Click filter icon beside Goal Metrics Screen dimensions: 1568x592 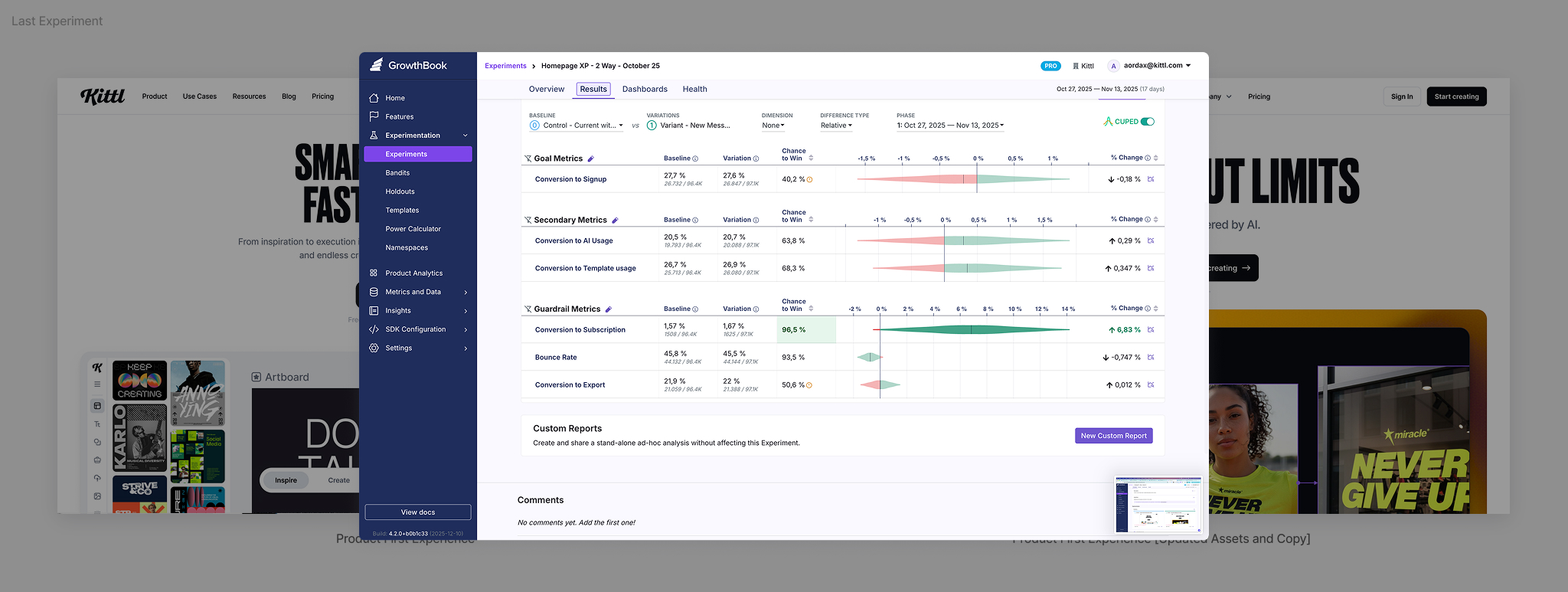click(x=528, y=159)
